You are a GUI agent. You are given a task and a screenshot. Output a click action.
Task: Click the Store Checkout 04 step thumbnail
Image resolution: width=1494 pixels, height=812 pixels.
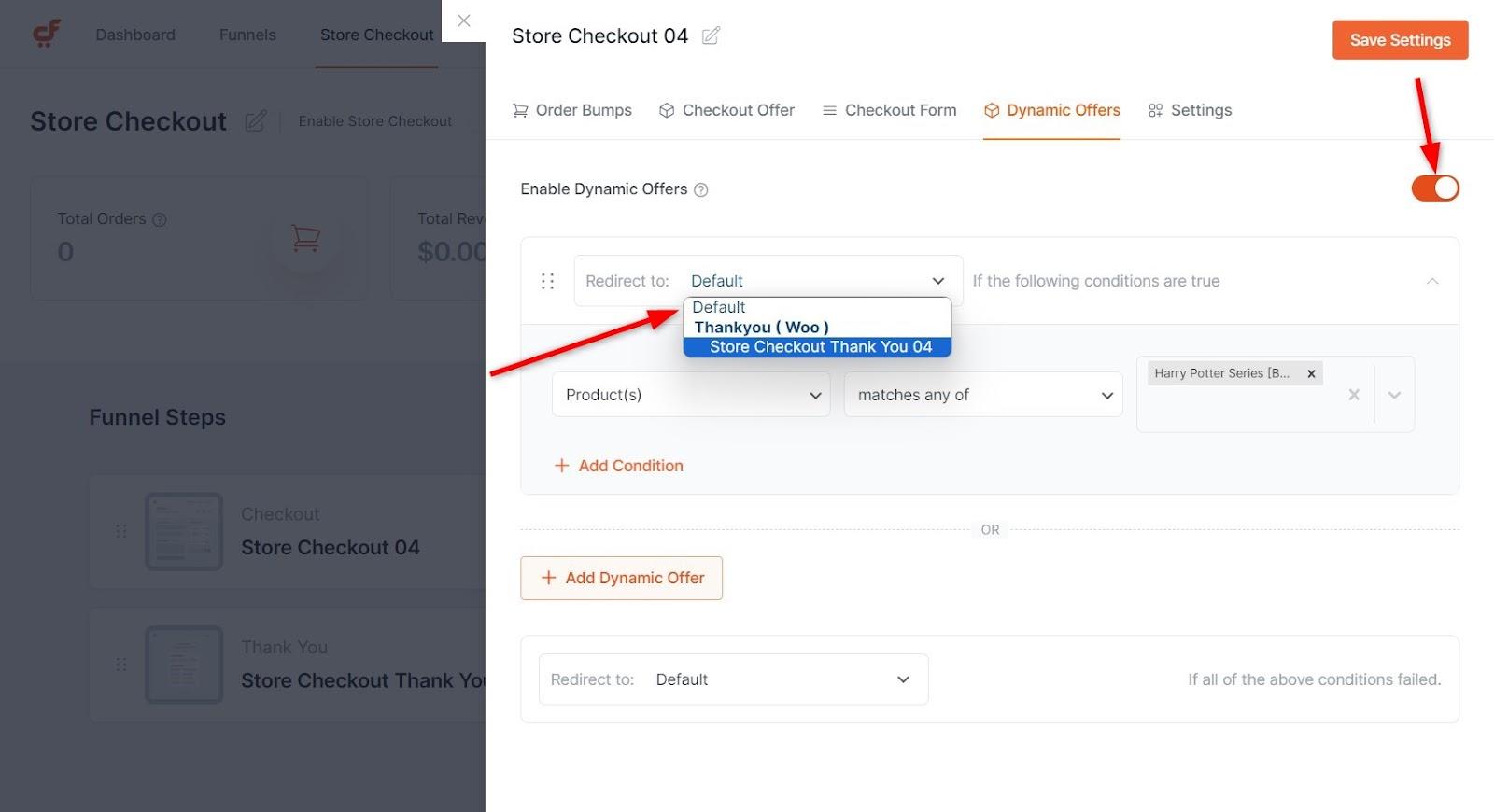pyautogui.click(x=184, y=531)
